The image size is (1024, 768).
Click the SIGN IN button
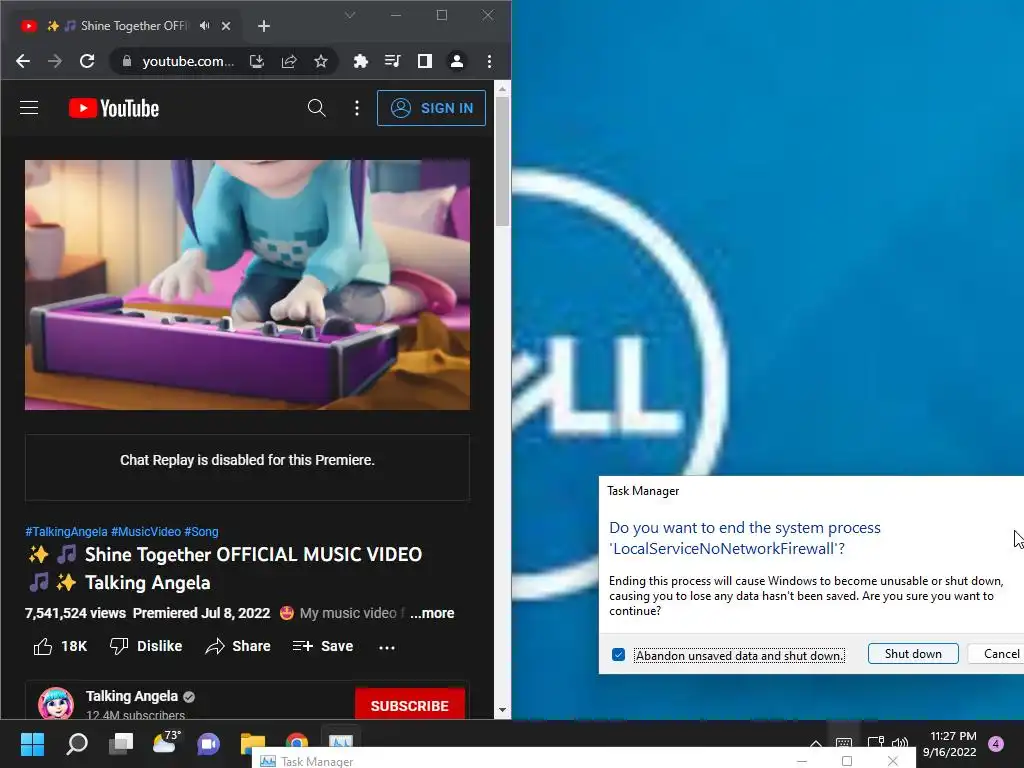point(431,108)
